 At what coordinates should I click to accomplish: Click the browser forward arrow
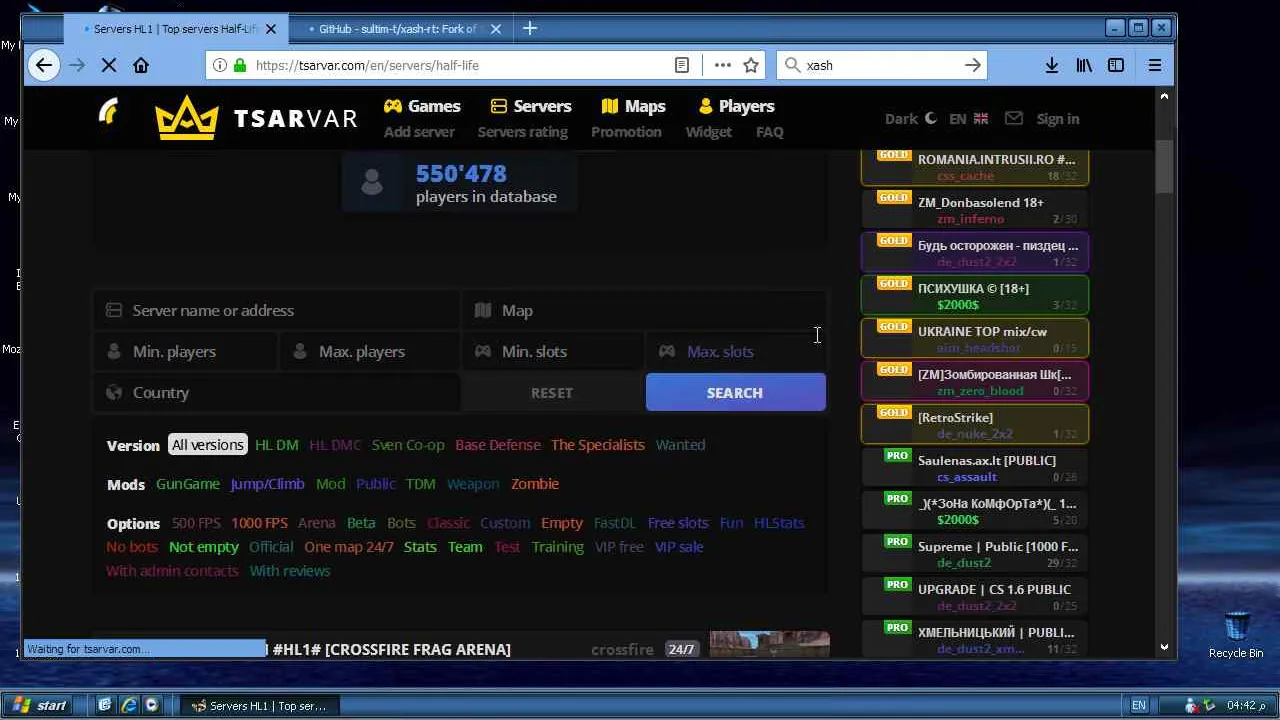[x=77, y=65]
